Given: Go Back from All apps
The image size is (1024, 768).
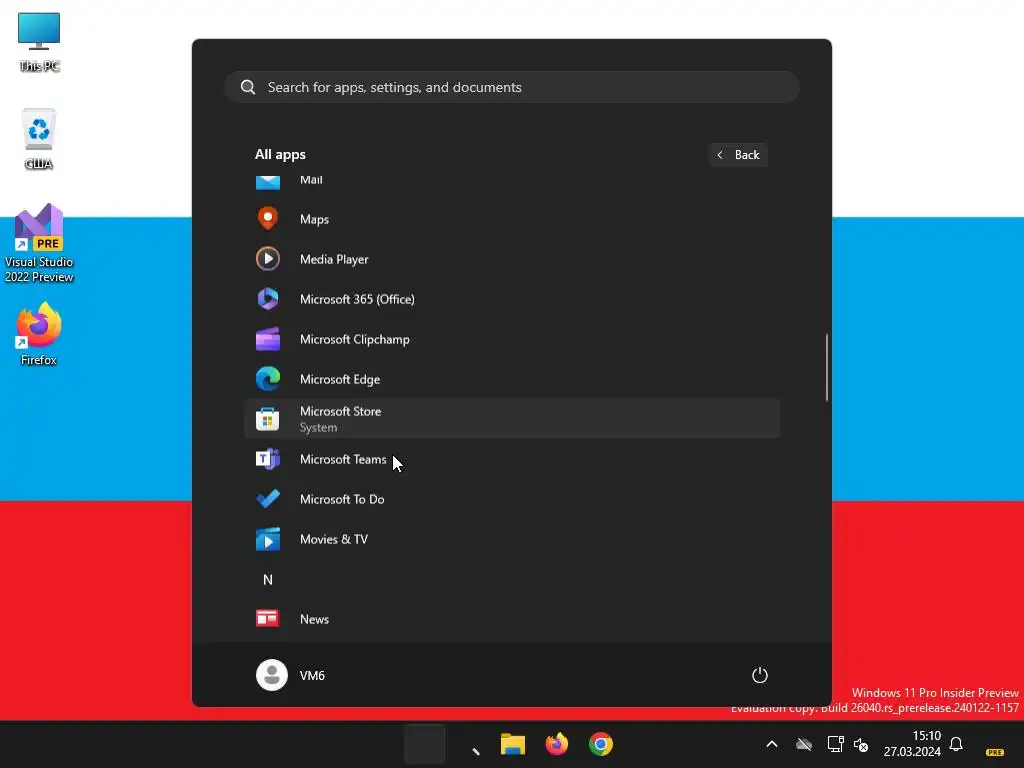Looking at the screenshot, I should tap(738, 155).
